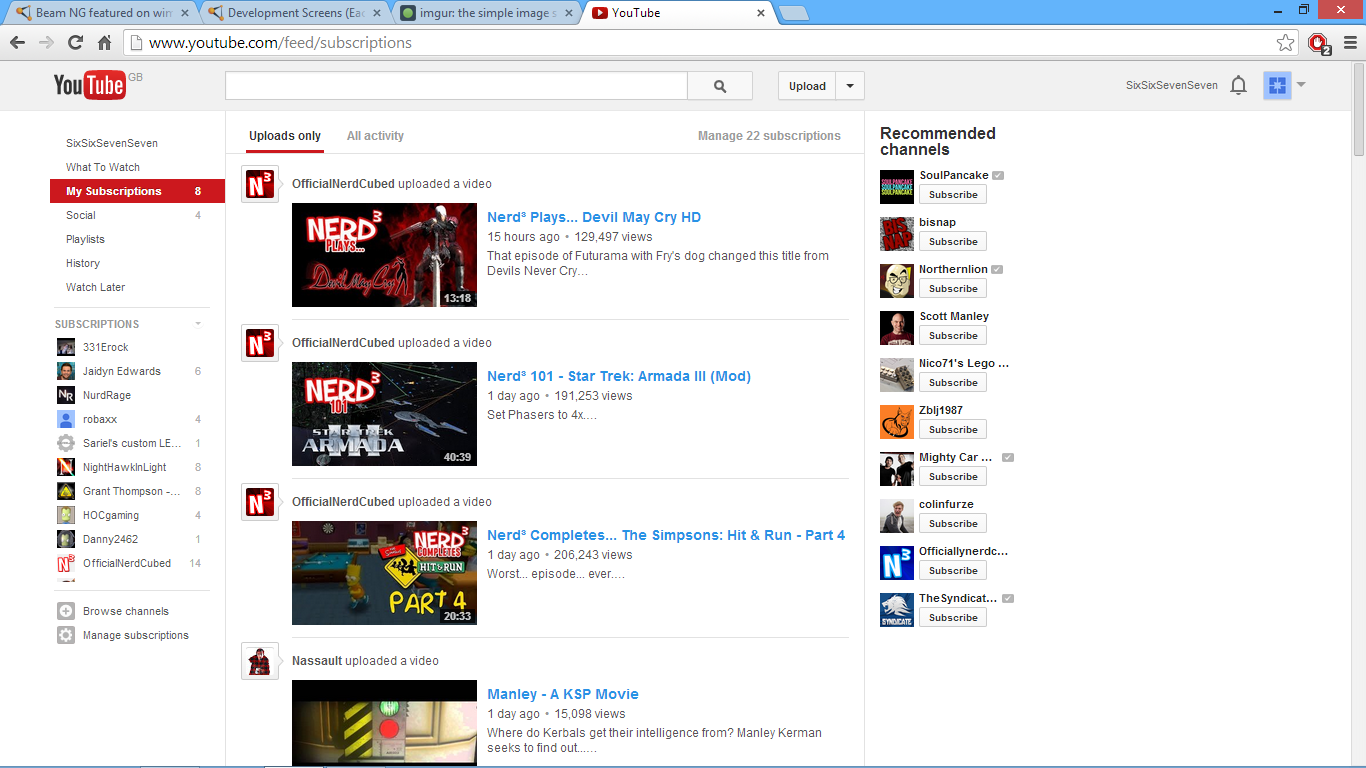Click the Upload button
The image size is (1366, 768).
[807, 86]
